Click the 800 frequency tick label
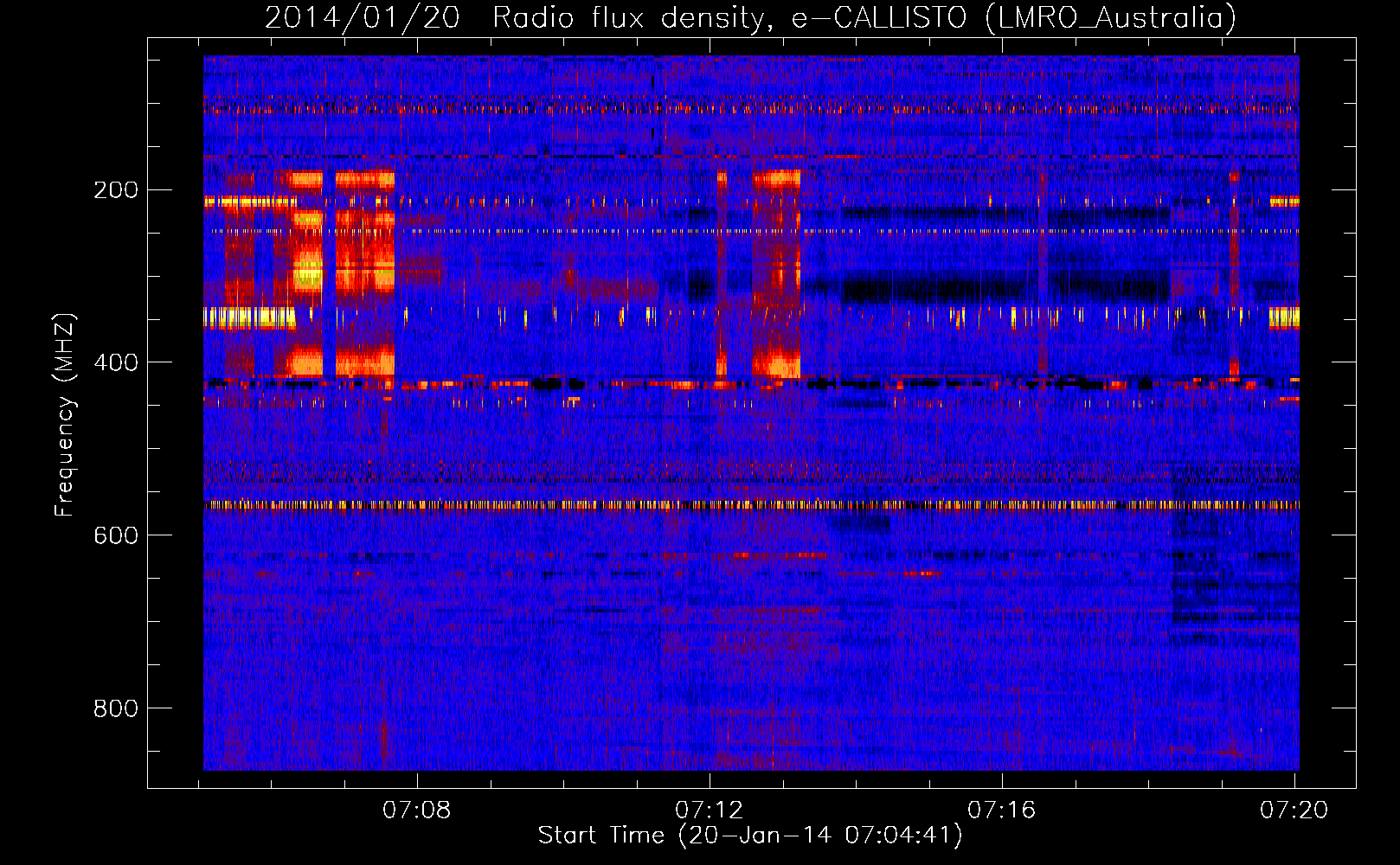 pyautogui.click(x=116, y=708)
